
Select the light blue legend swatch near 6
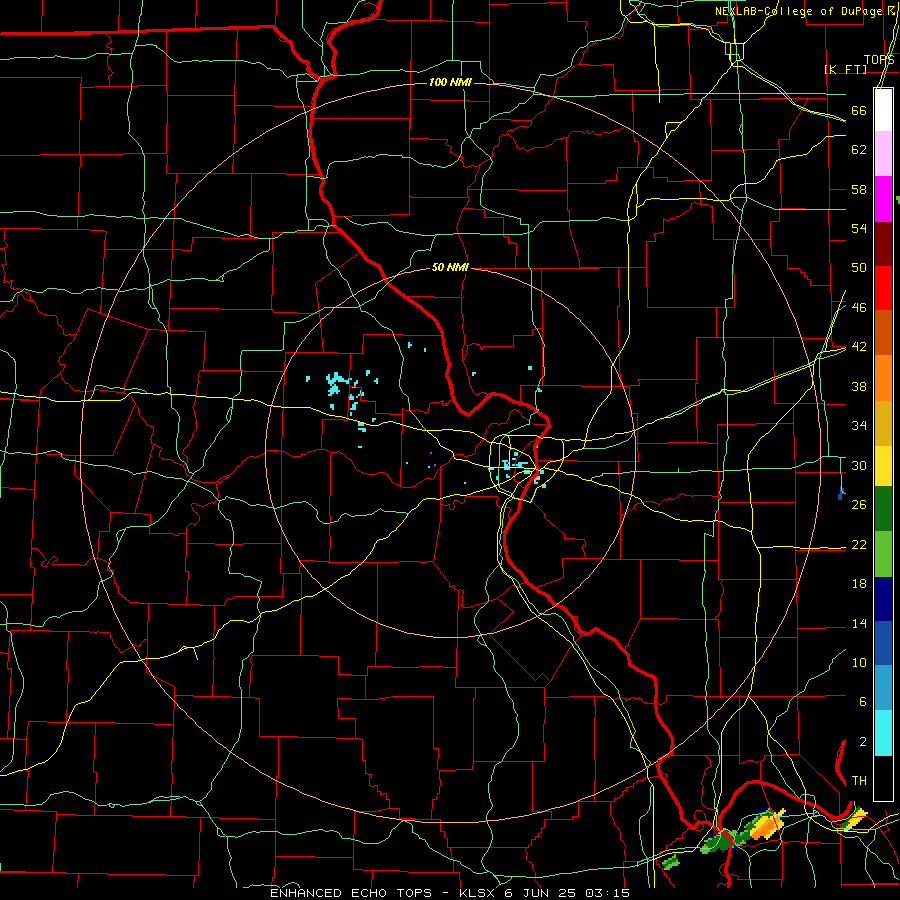(883, 688)
